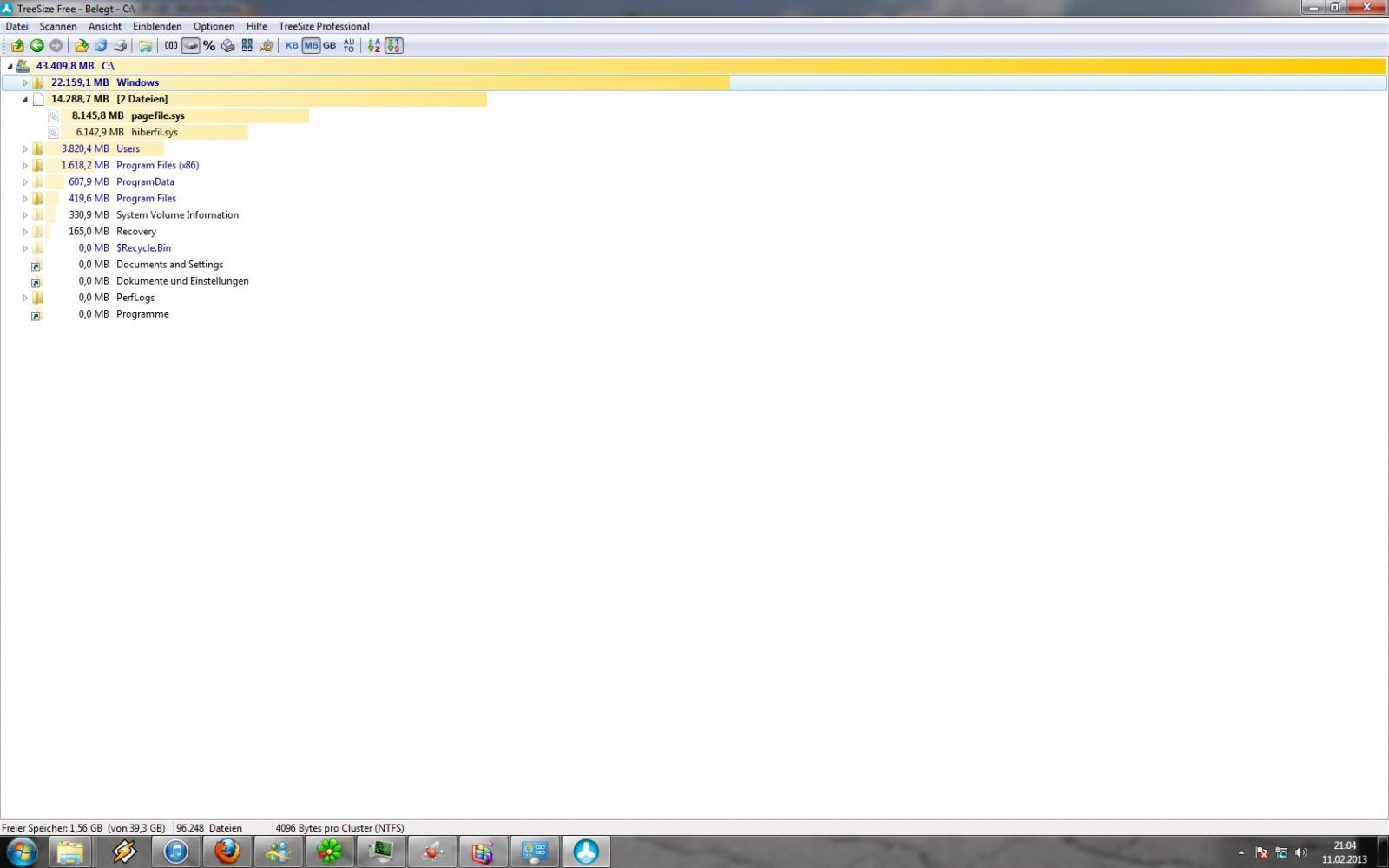Click the Windows row folder icon
This screenshot has width=1389, height=868.
(38, 82)
